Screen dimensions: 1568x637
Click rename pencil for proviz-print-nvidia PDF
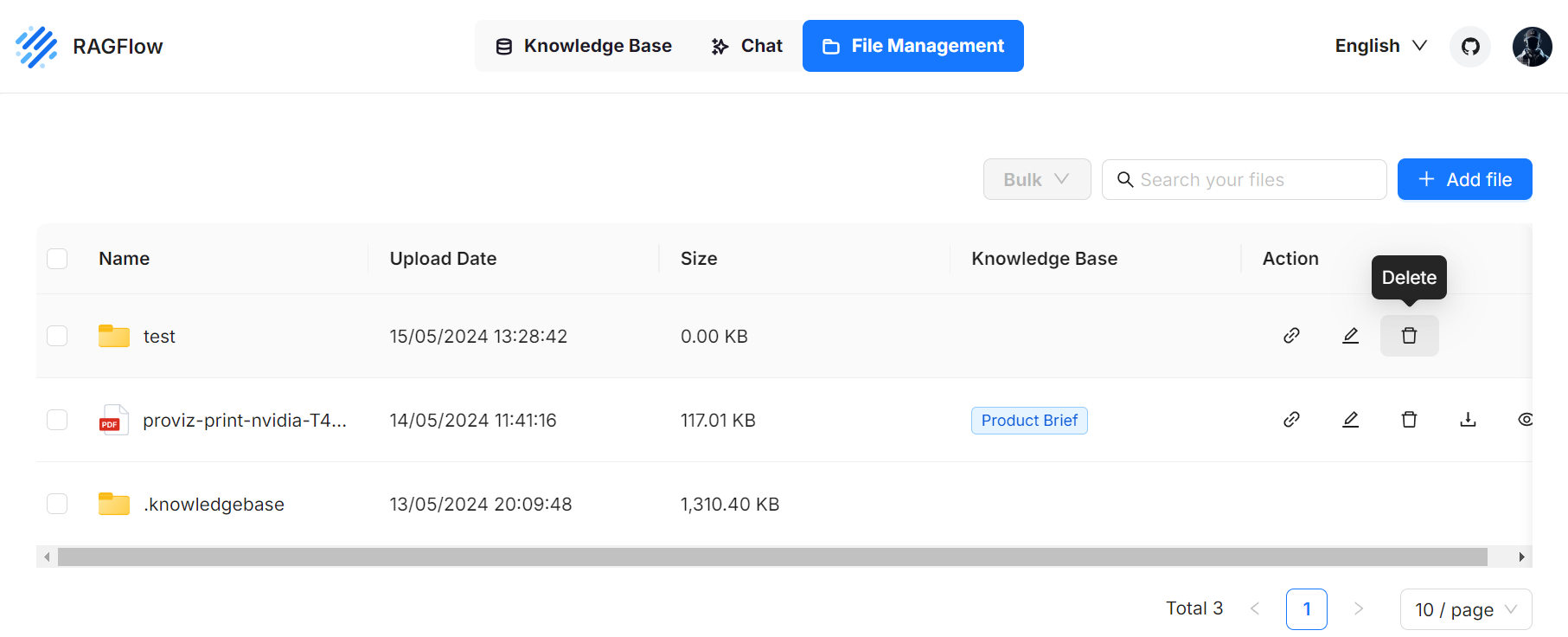[1350, 420]
